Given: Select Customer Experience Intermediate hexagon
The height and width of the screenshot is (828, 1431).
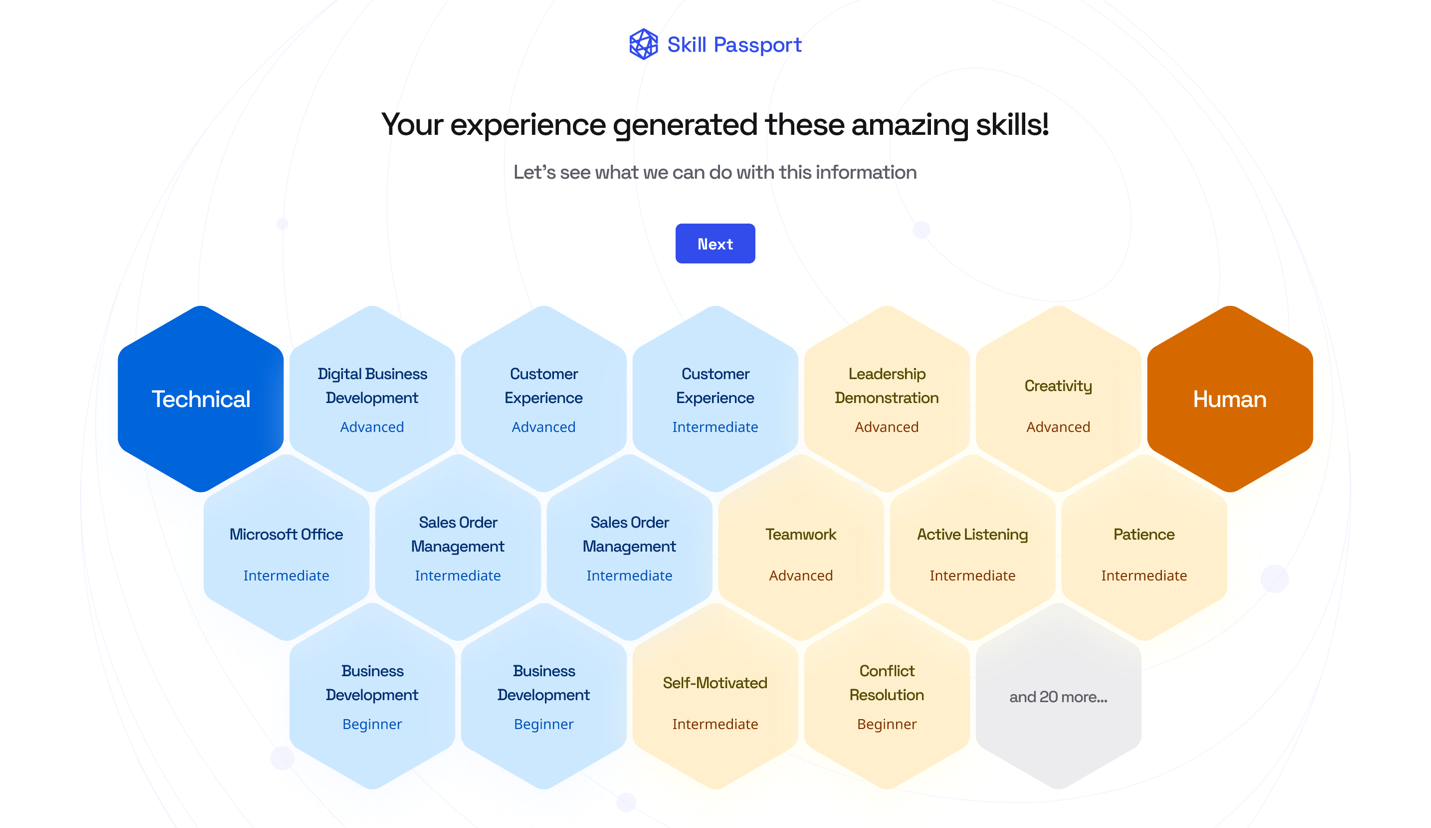Looking at the screenshot, I should (x=715, y=399).
